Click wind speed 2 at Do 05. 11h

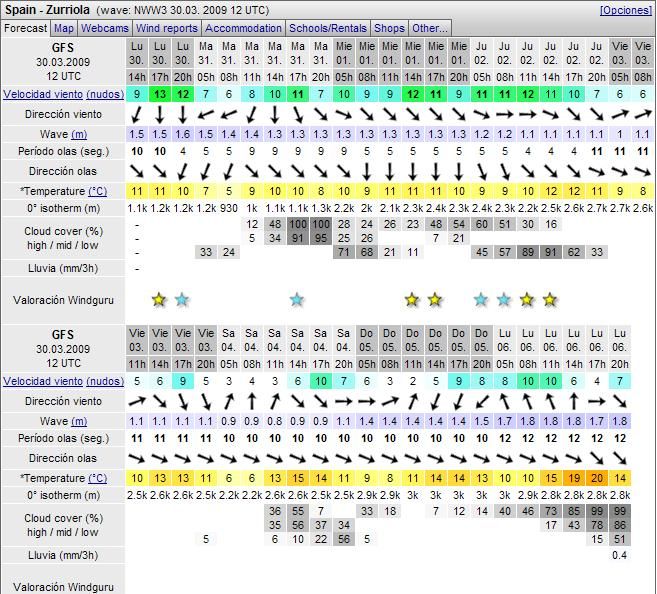(x=413, y=381)
